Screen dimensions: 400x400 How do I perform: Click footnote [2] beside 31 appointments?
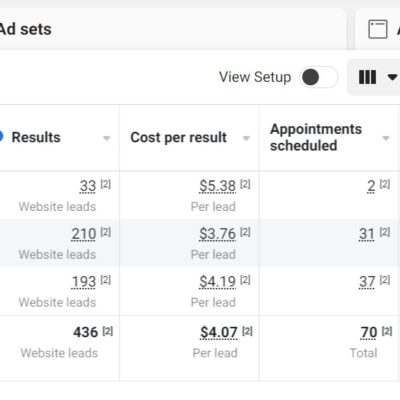[385, 232]
